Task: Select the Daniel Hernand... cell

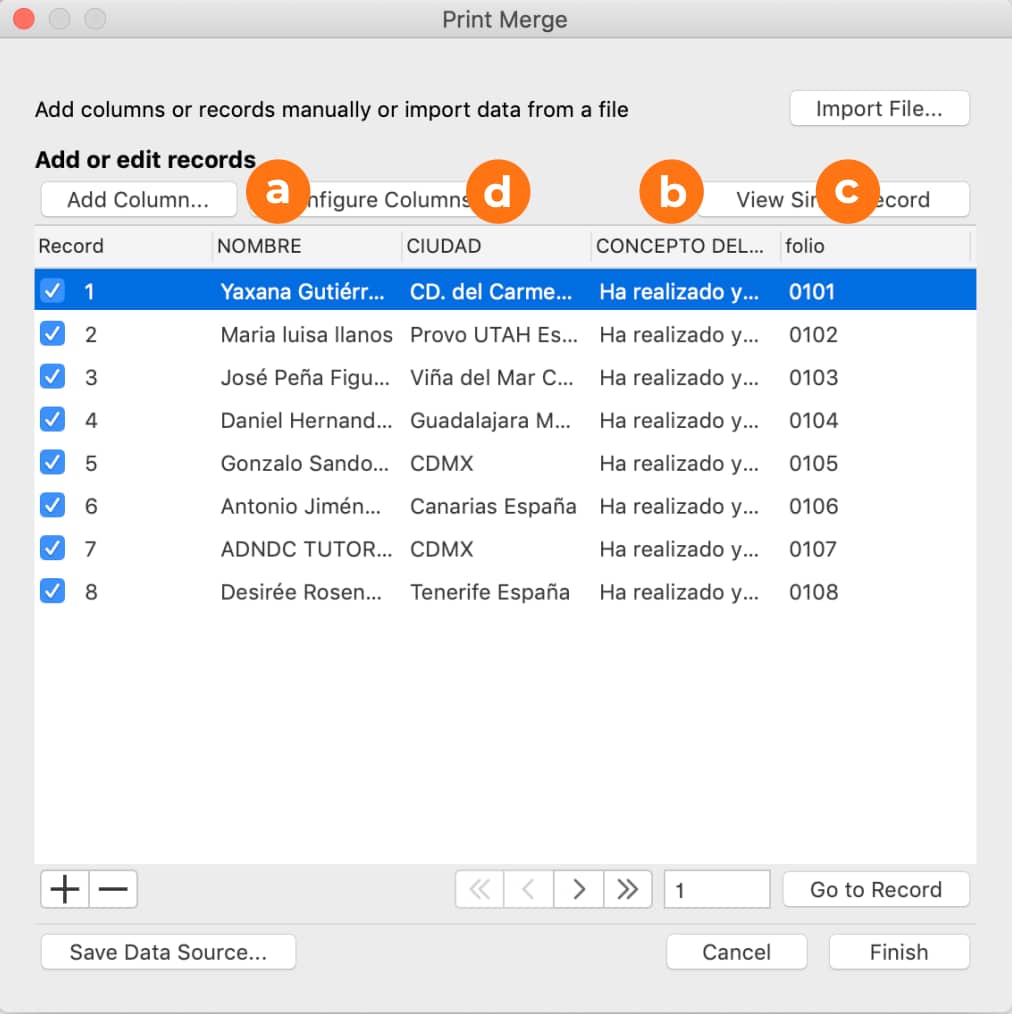Action: point(307,420)
